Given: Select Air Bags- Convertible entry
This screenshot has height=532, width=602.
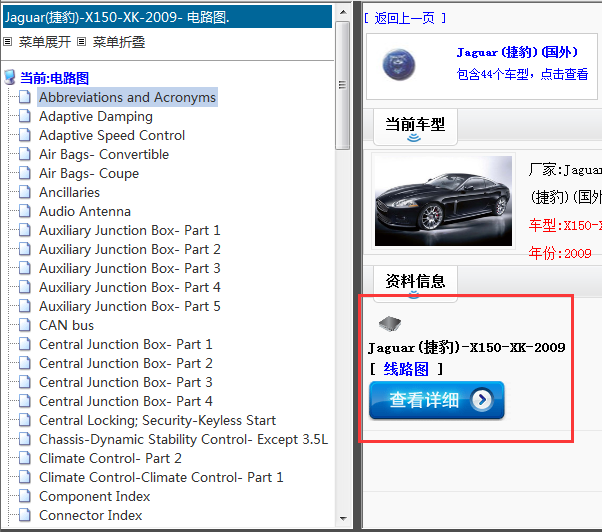Looking at the screenshot, I should (104, 154).
